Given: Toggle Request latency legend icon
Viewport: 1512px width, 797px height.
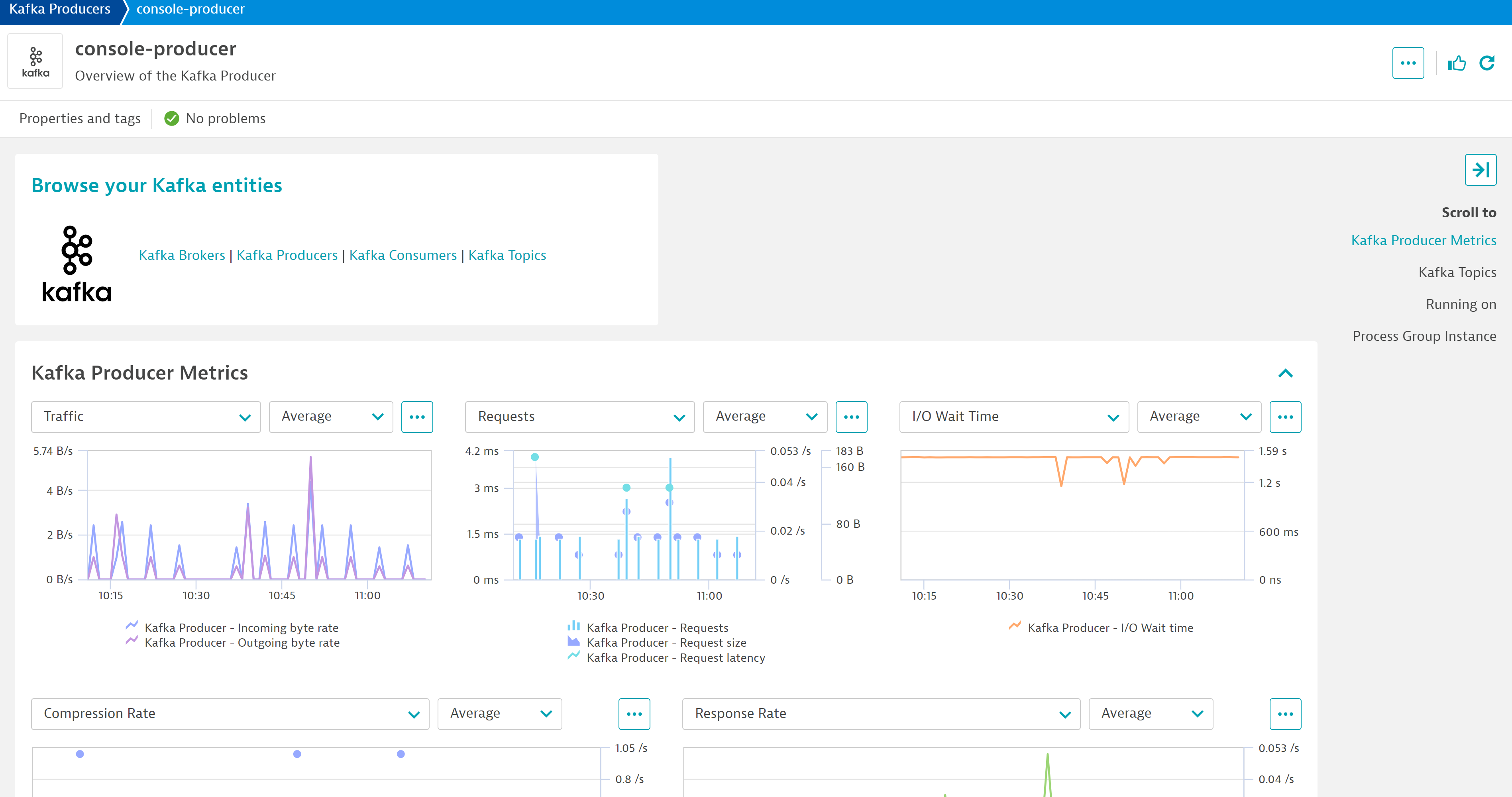Looking at the screenshot, I should (573, 656).
